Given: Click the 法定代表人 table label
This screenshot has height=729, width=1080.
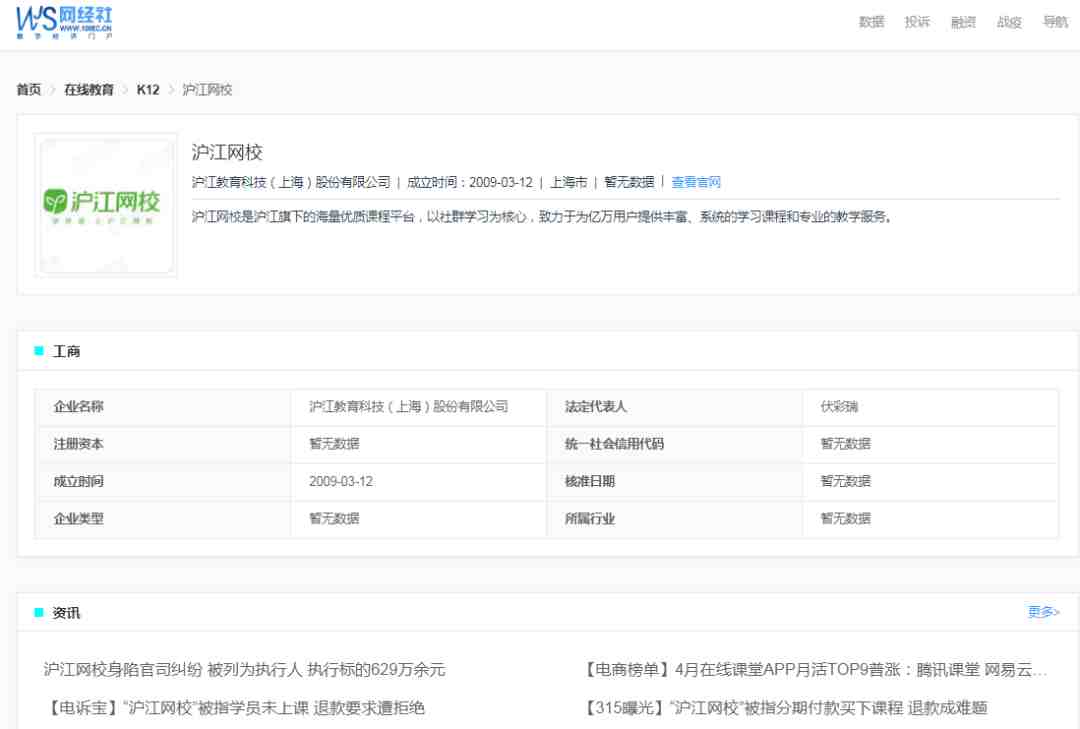Looking at the screenshot, I should coord(596,407).
